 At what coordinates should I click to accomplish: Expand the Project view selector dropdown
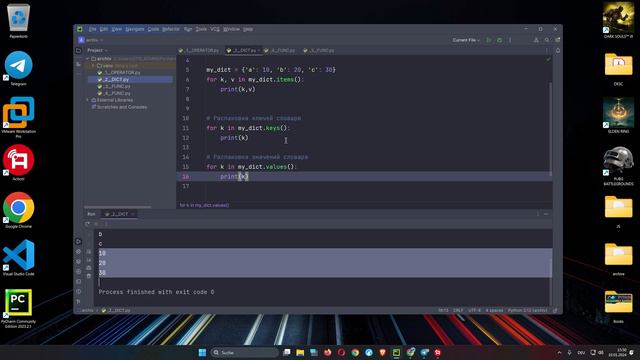pos(97,50)
